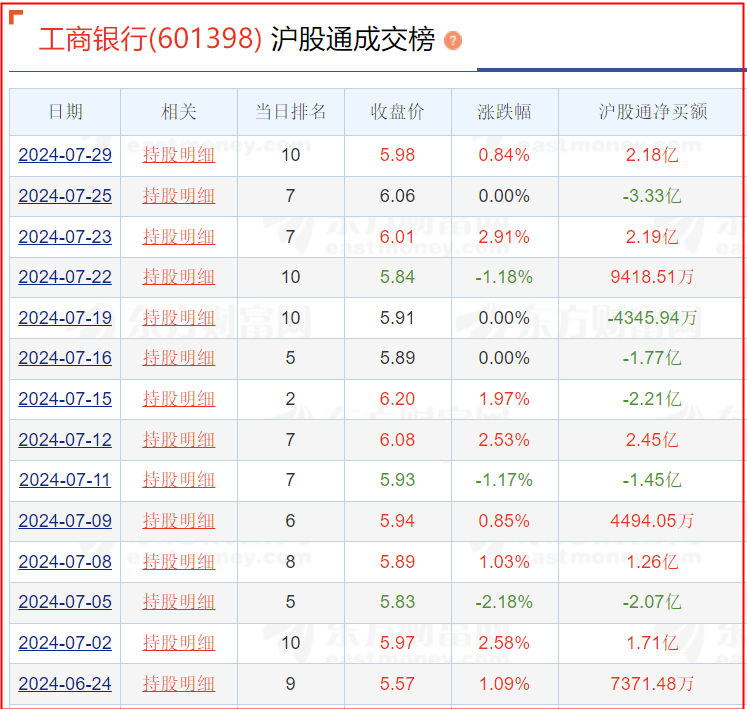
Task: Open the 2024-07-19 date link
Action: [x=65, y=318]
